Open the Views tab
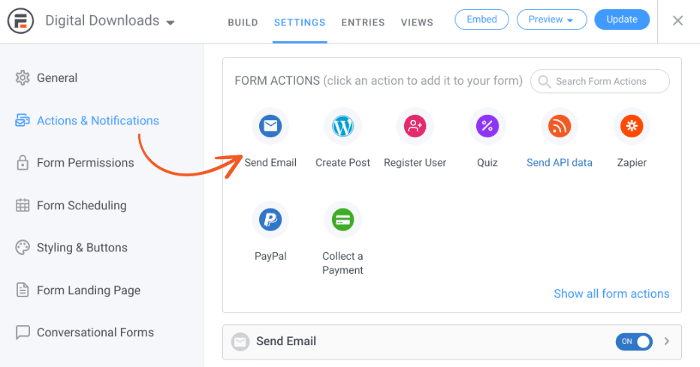 click(x=417, y=22)
